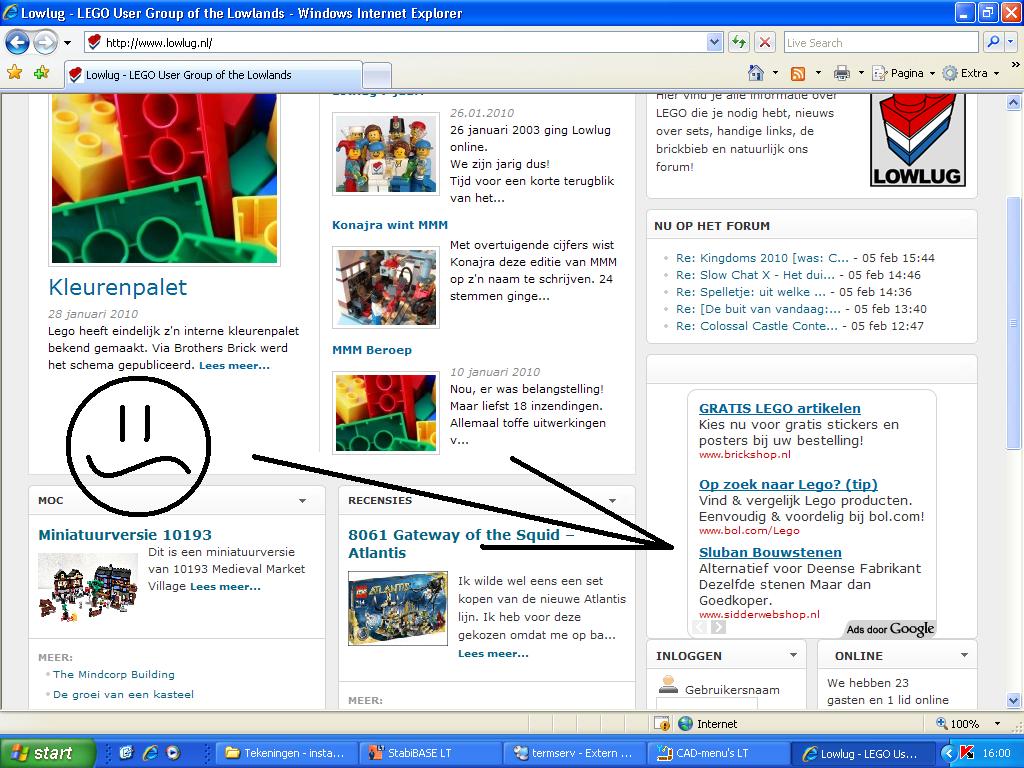Click the vertical scrollbar up arrow

[1014, 103]
